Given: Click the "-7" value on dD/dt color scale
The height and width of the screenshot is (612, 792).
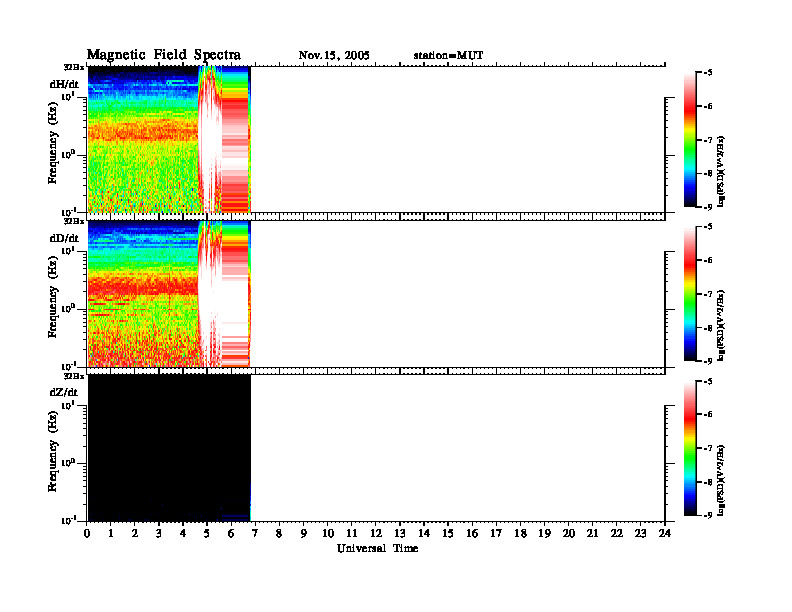Looking at the screenshot, I should pos(709,294).
